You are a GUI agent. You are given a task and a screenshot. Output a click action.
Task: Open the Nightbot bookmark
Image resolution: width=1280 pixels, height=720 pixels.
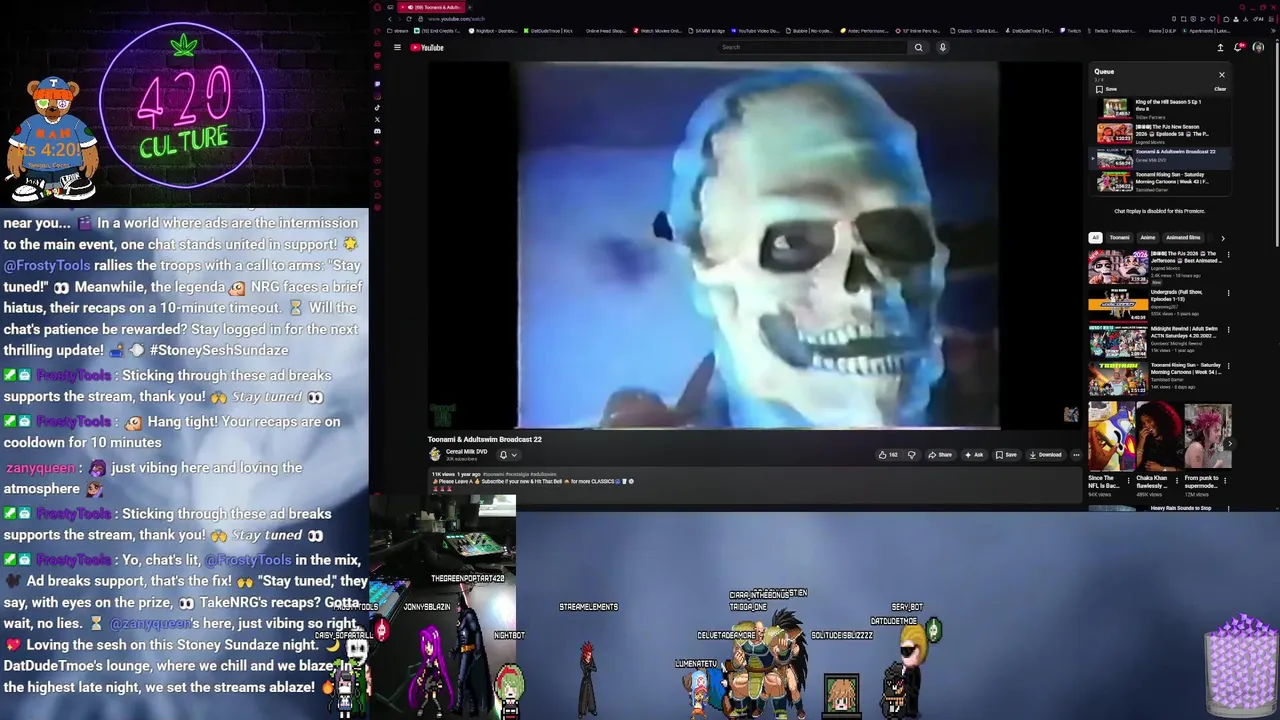(x=494, y=31)
